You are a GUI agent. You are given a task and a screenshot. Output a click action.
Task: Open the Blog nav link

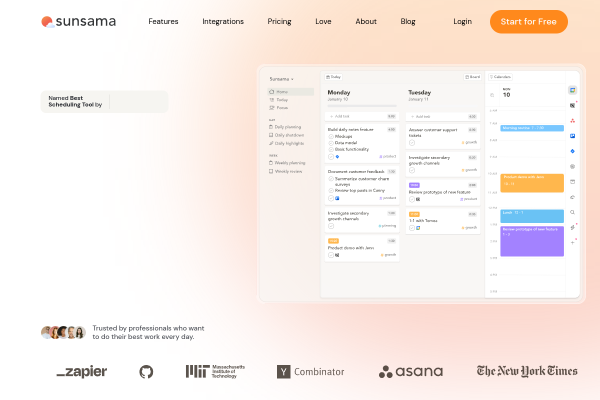(408, 21)
